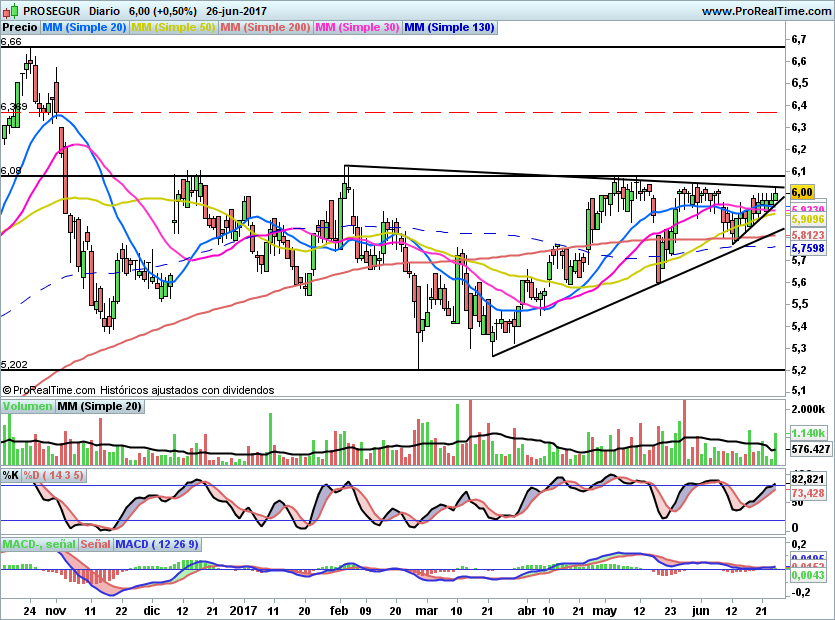Click the 576.427 volume average tag
Image resolution: width=835 pixels, height=620 pixels.
point(811,449)
